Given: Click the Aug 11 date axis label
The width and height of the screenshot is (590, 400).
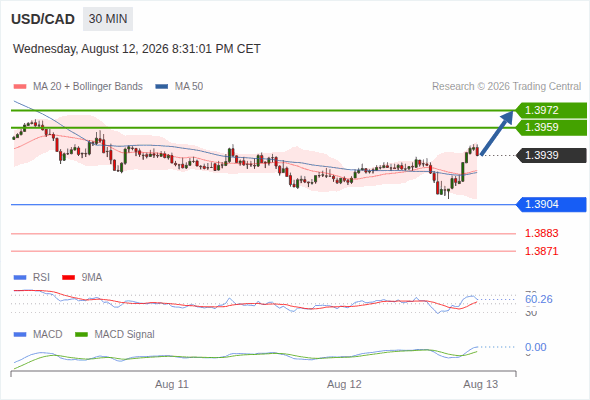Looking at the screenshot, I should point(172,385).
